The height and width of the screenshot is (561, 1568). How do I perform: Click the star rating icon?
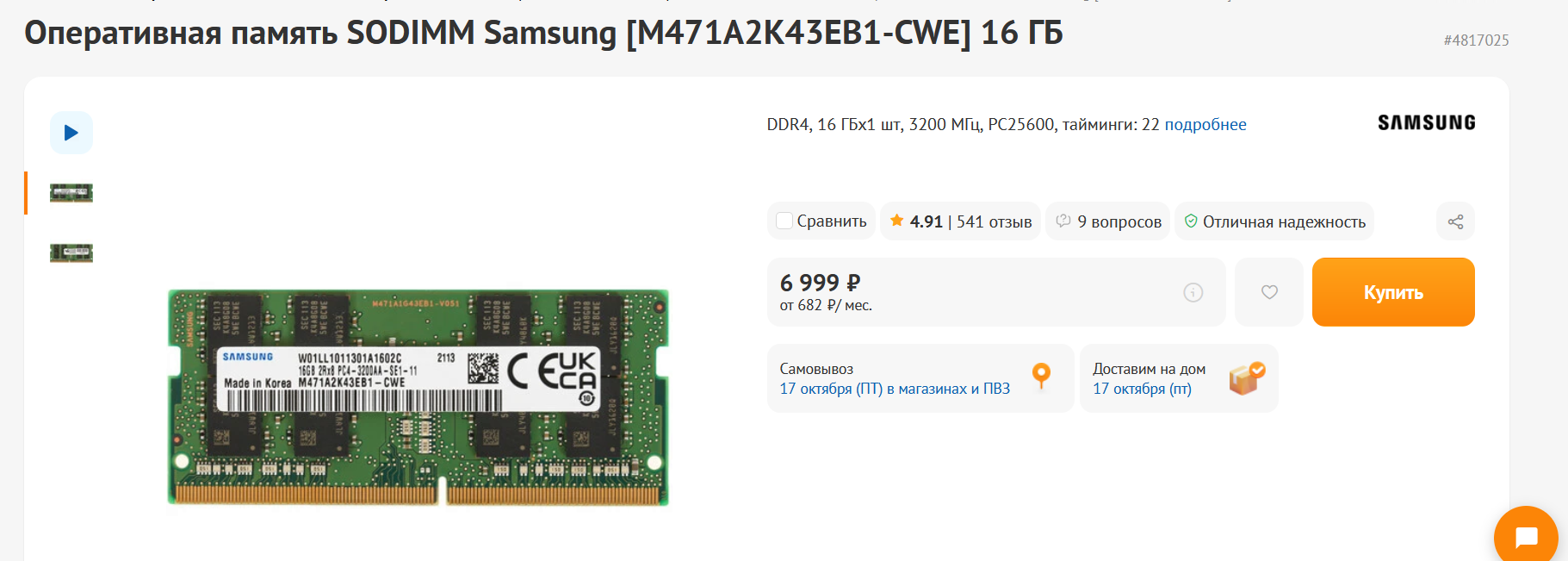point(896,221)
